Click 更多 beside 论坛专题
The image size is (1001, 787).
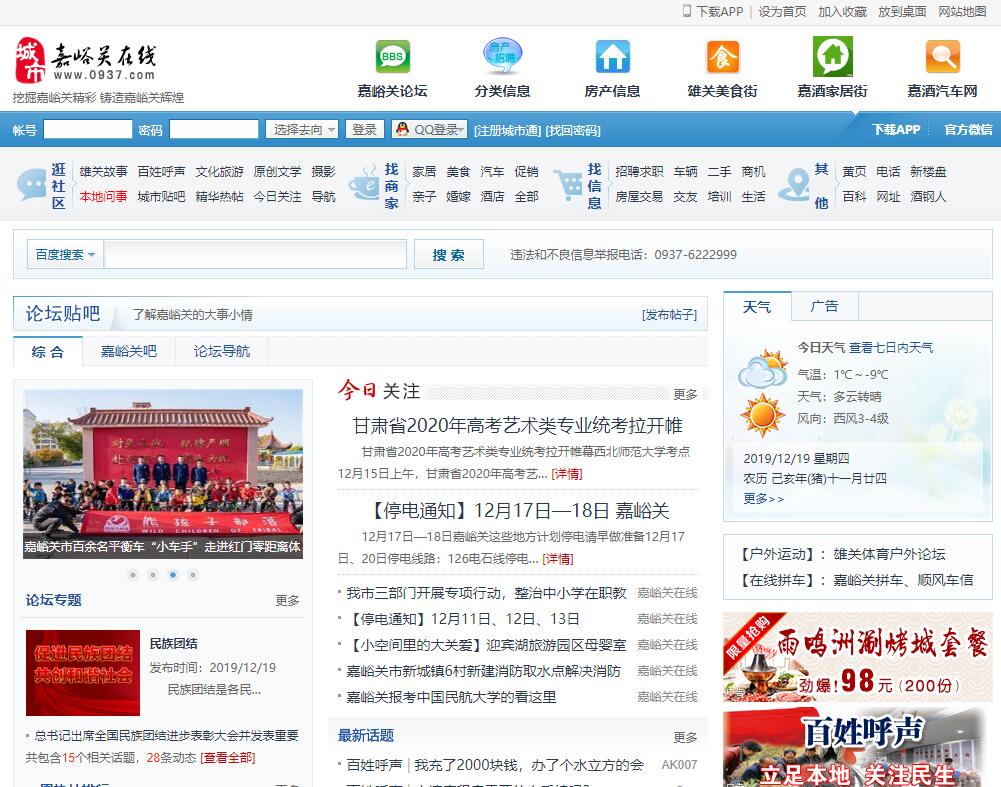click(x=287, y=600)
